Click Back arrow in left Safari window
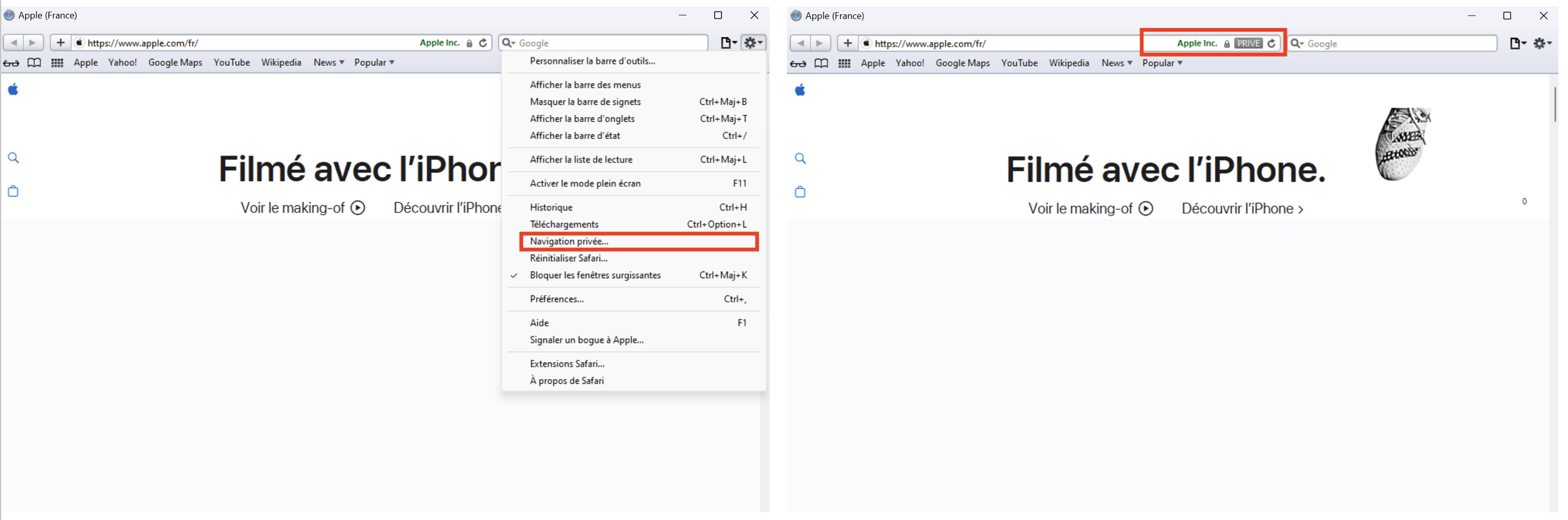The image size is (1568, 520). (x=13, y=43)
